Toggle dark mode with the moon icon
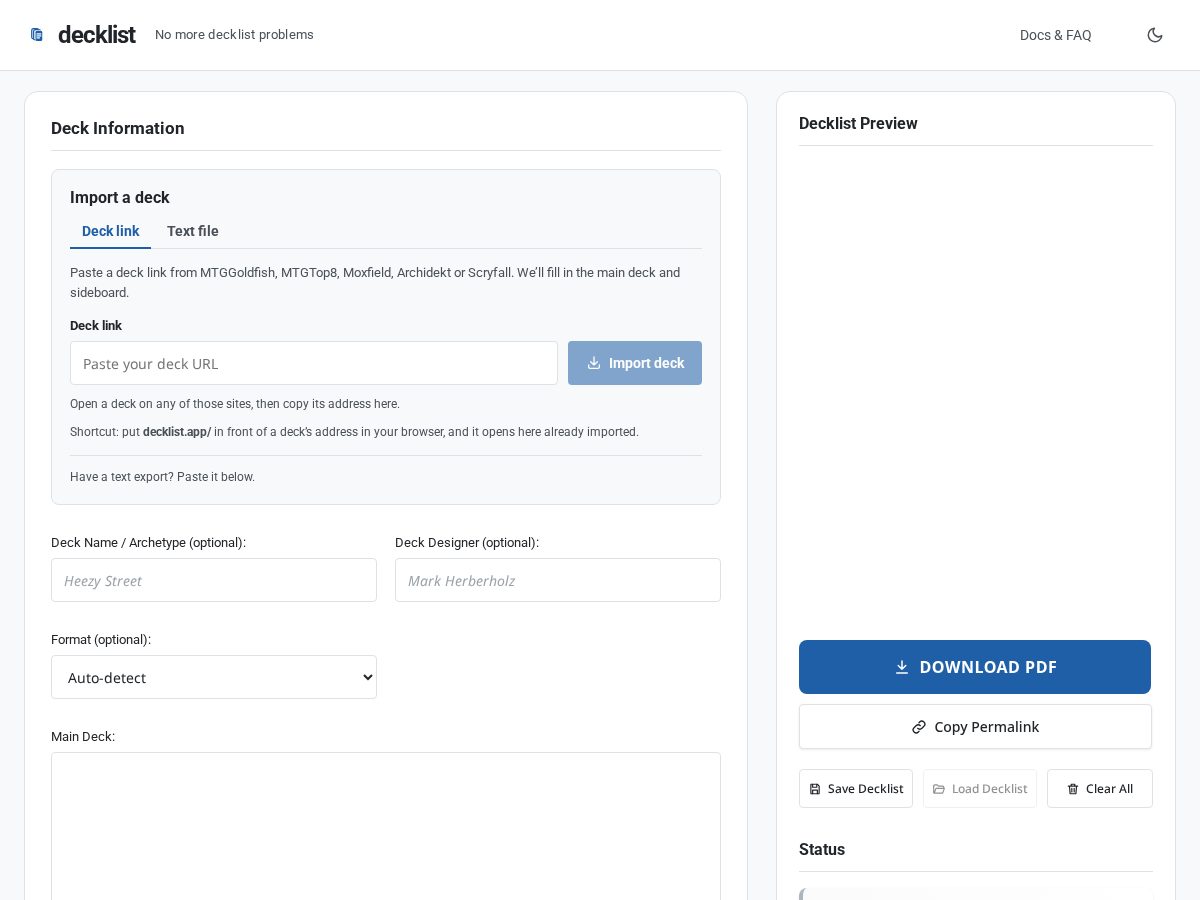1200x900 pixels. coord(1155,35)
